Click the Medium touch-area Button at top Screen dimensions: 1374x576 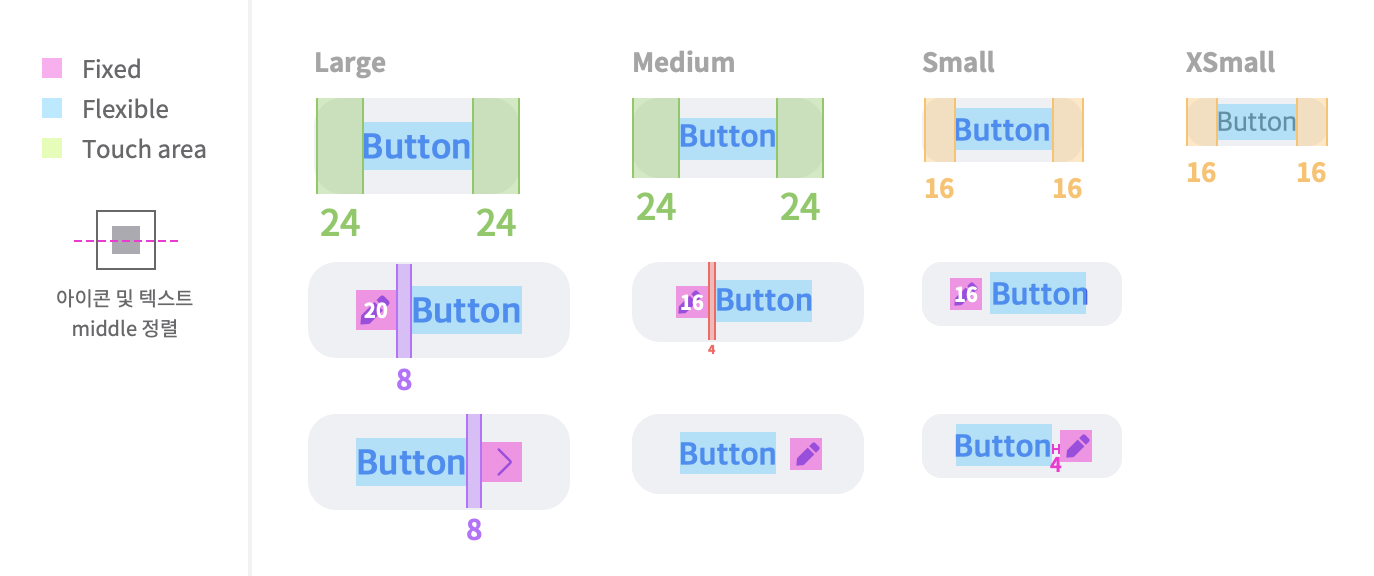point(728,138)
